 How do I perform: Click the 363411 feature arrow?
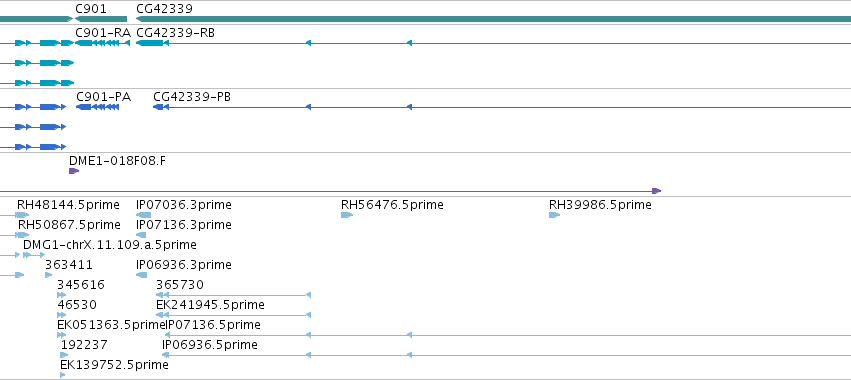[x=48, y=275]
